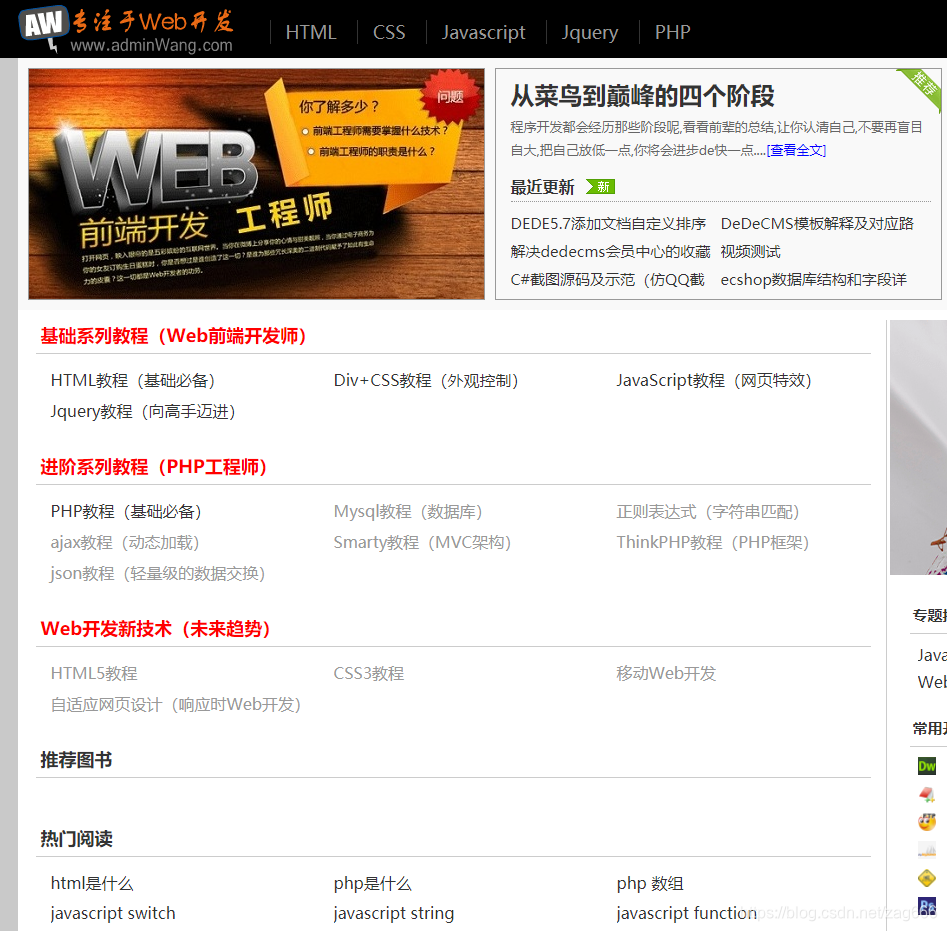The width and height of the screenshot is (947, 931).
Task: Open the red notepad editor icon
Action: pyautogui.click(x=926, y=794)
